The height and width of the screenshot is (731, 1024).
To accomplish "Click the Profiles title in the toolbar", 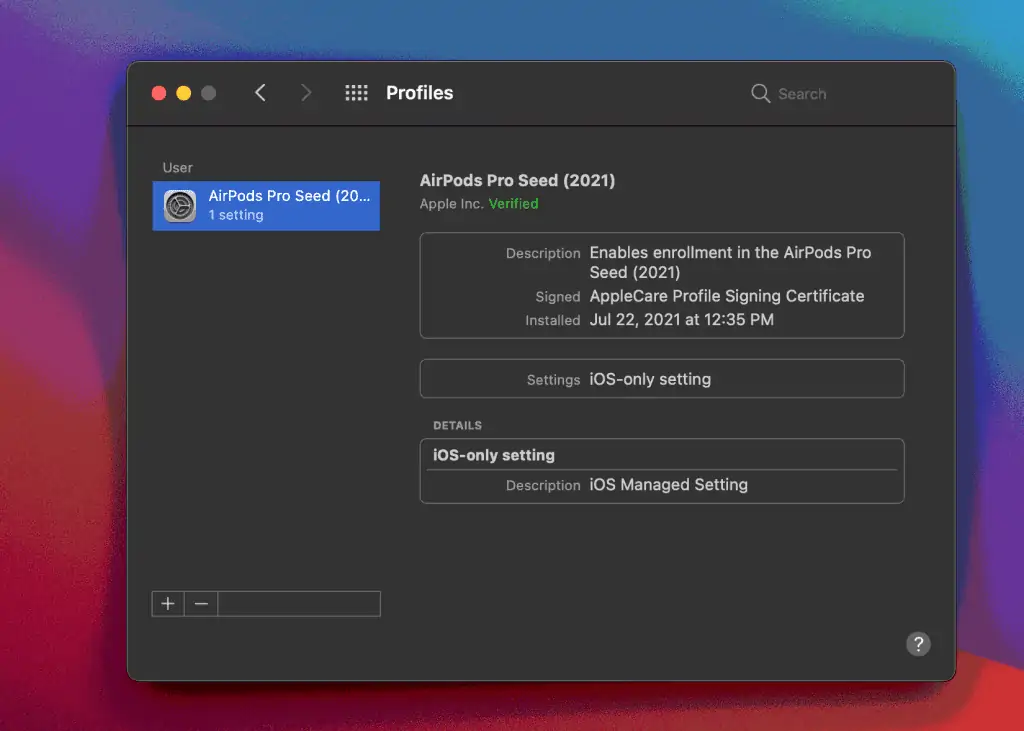I will coord(419,92).
